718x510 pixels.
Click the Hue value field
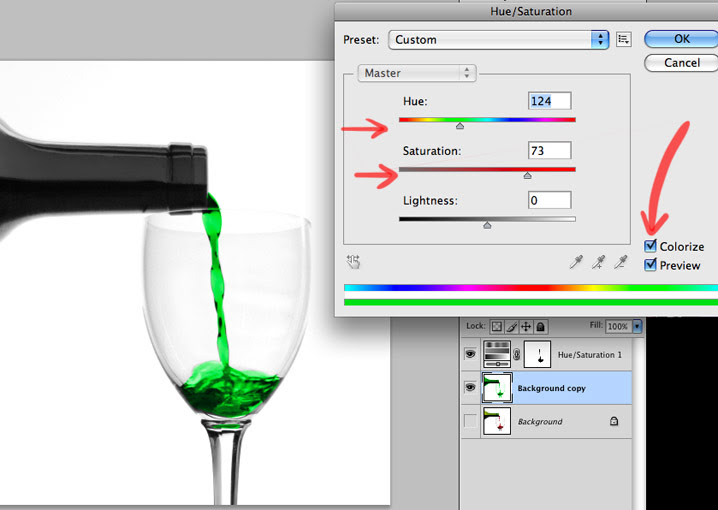click(549, 101)
